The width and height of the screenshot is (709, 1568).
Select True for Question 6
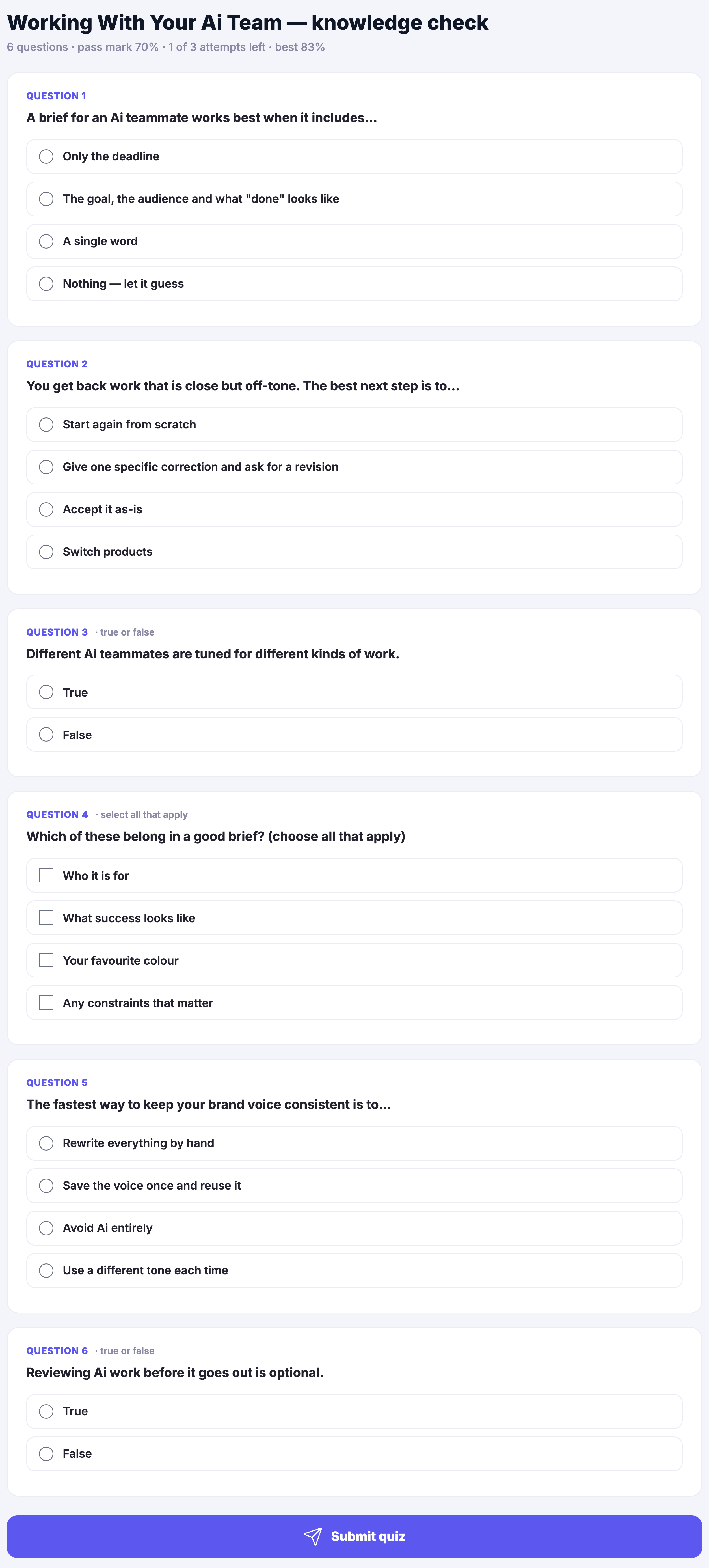(354, 1411)
